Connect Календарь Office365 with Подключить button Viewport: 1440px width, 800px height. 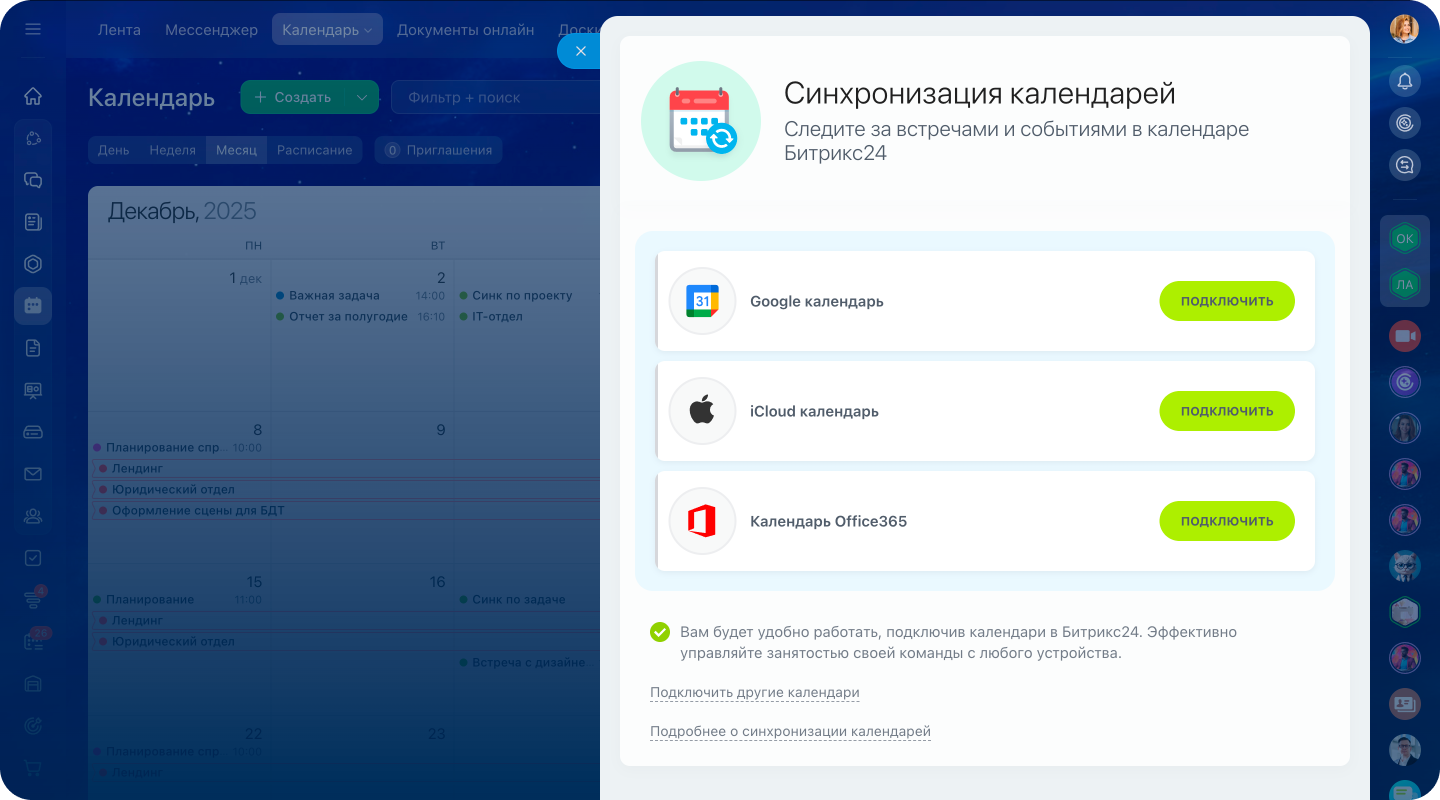coord(1226,521)
